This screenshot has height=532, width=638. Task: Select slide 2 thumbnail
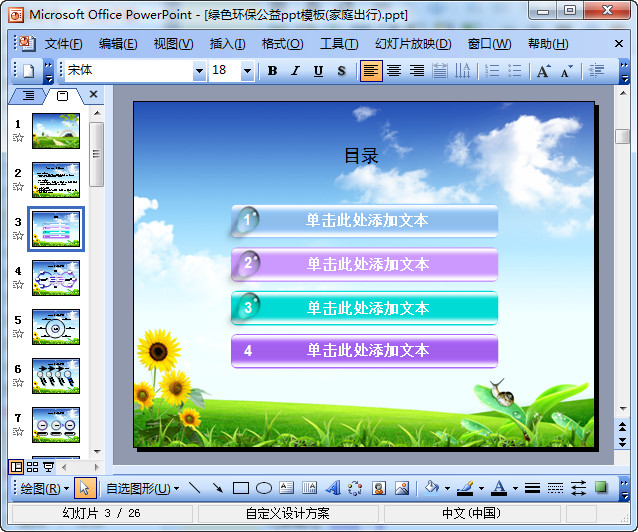pos(56,180)
